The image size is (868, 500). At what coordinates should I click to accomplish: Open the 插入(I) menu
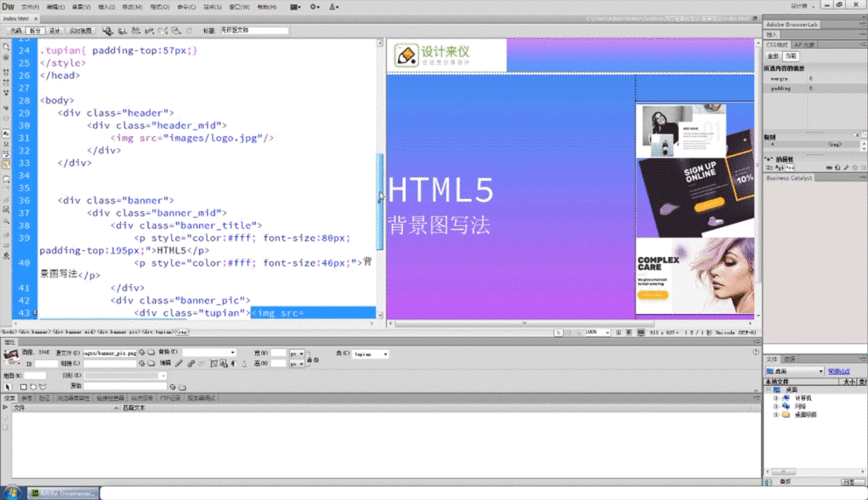(106, 6)
